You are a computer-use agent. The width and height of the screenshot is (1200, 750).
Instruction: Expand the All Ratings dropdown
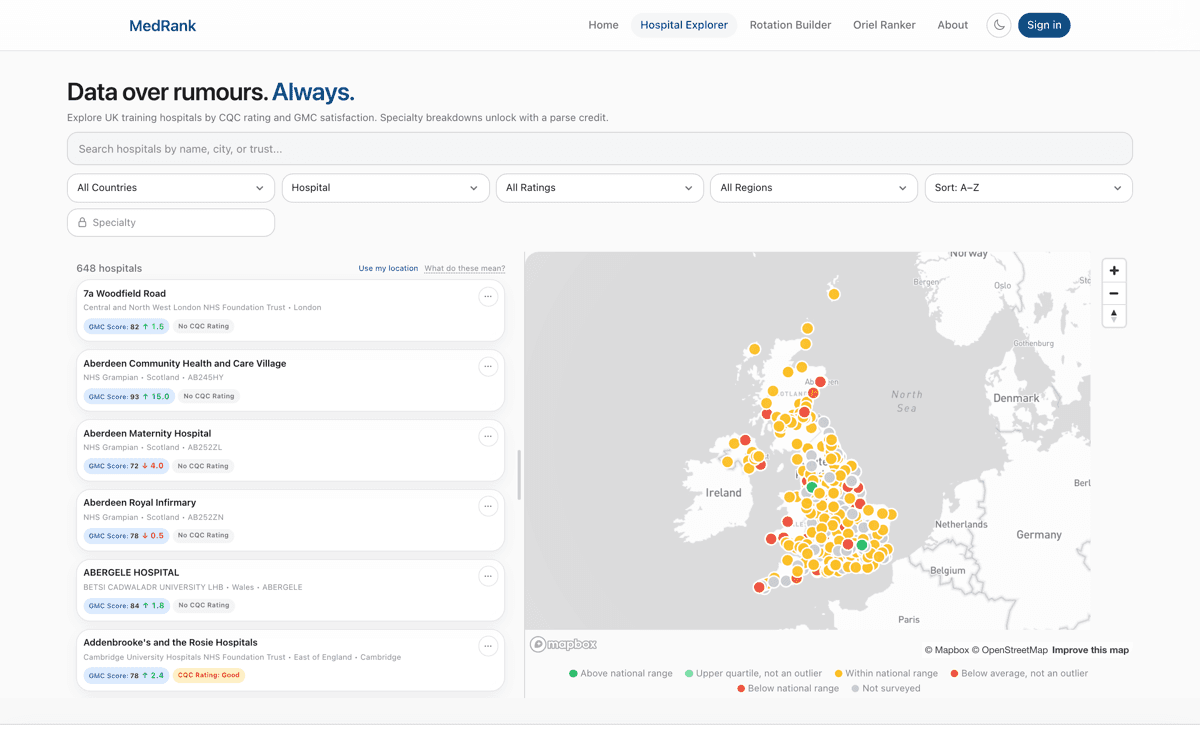[599, 188]
